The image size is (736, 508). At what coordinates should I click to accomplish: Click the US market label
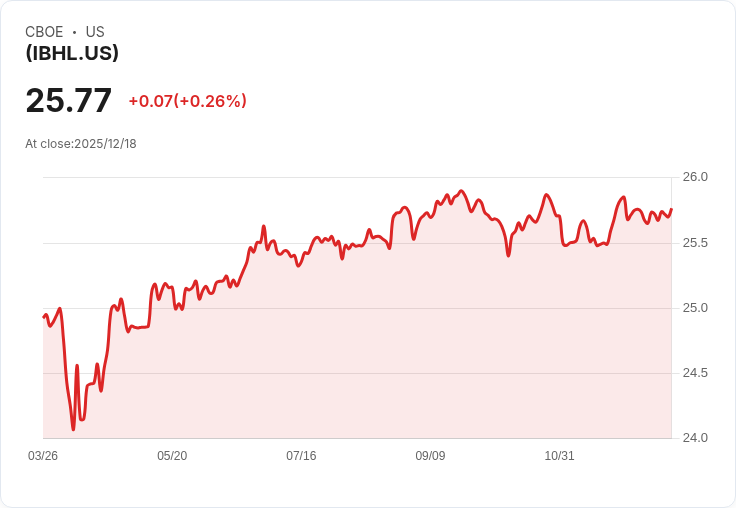[x=95, y=32]
